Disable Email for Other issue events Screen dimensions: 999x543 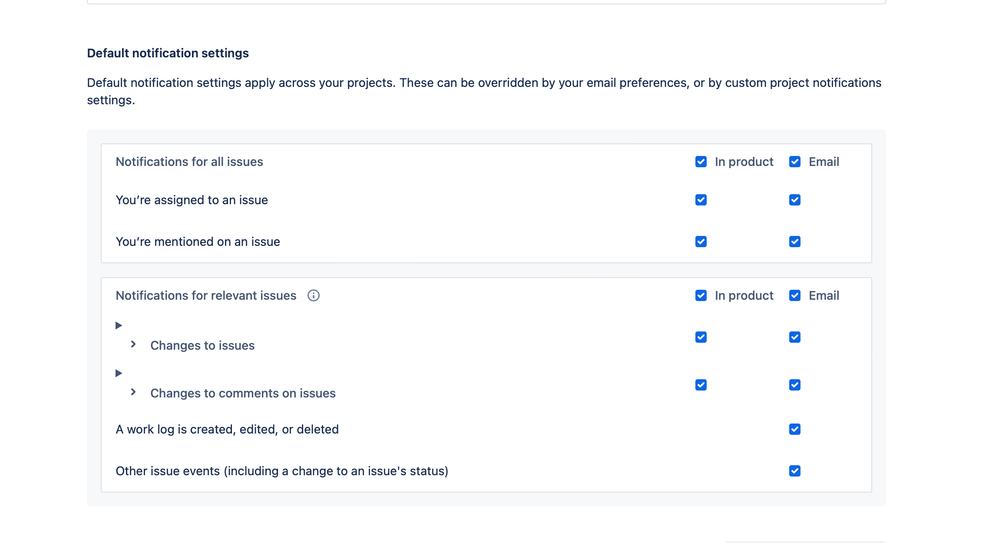795,471
